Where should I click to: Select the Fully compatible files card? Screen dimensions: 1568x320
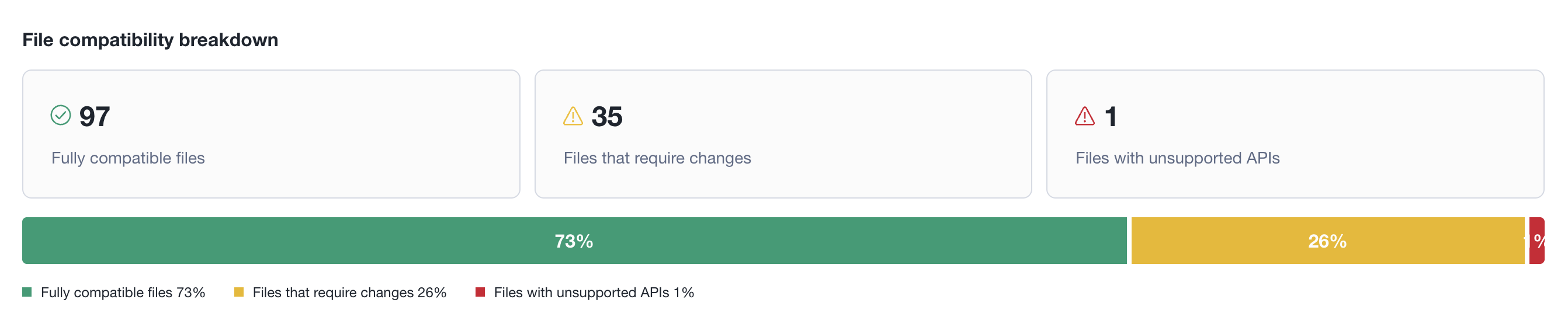point(271,134)
